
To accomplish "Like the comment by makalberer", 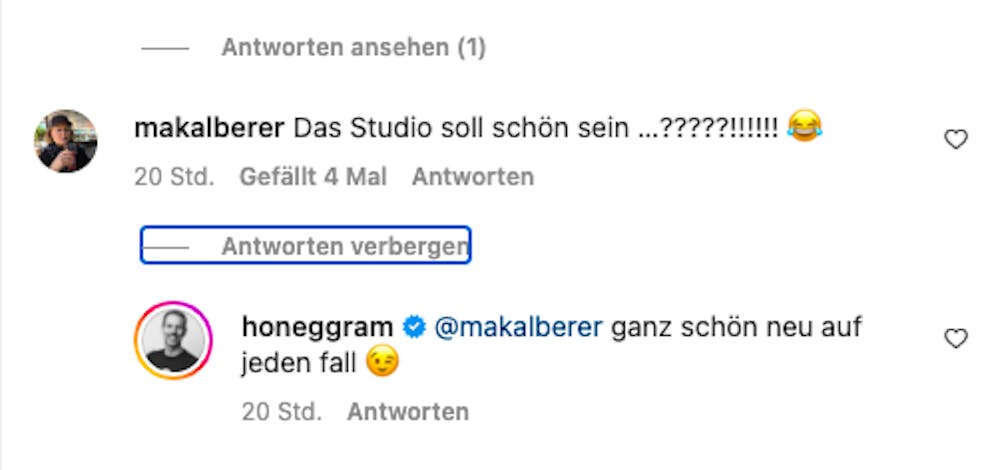I will pyautogui.click(x=956, y=140).
